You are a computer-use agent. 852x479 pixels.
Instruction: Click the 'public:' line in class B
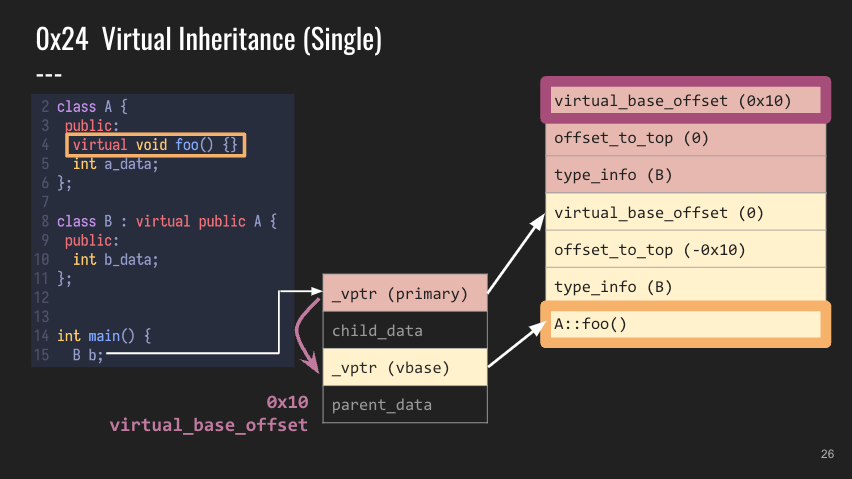pyautogui.click(x=91, y=240)
